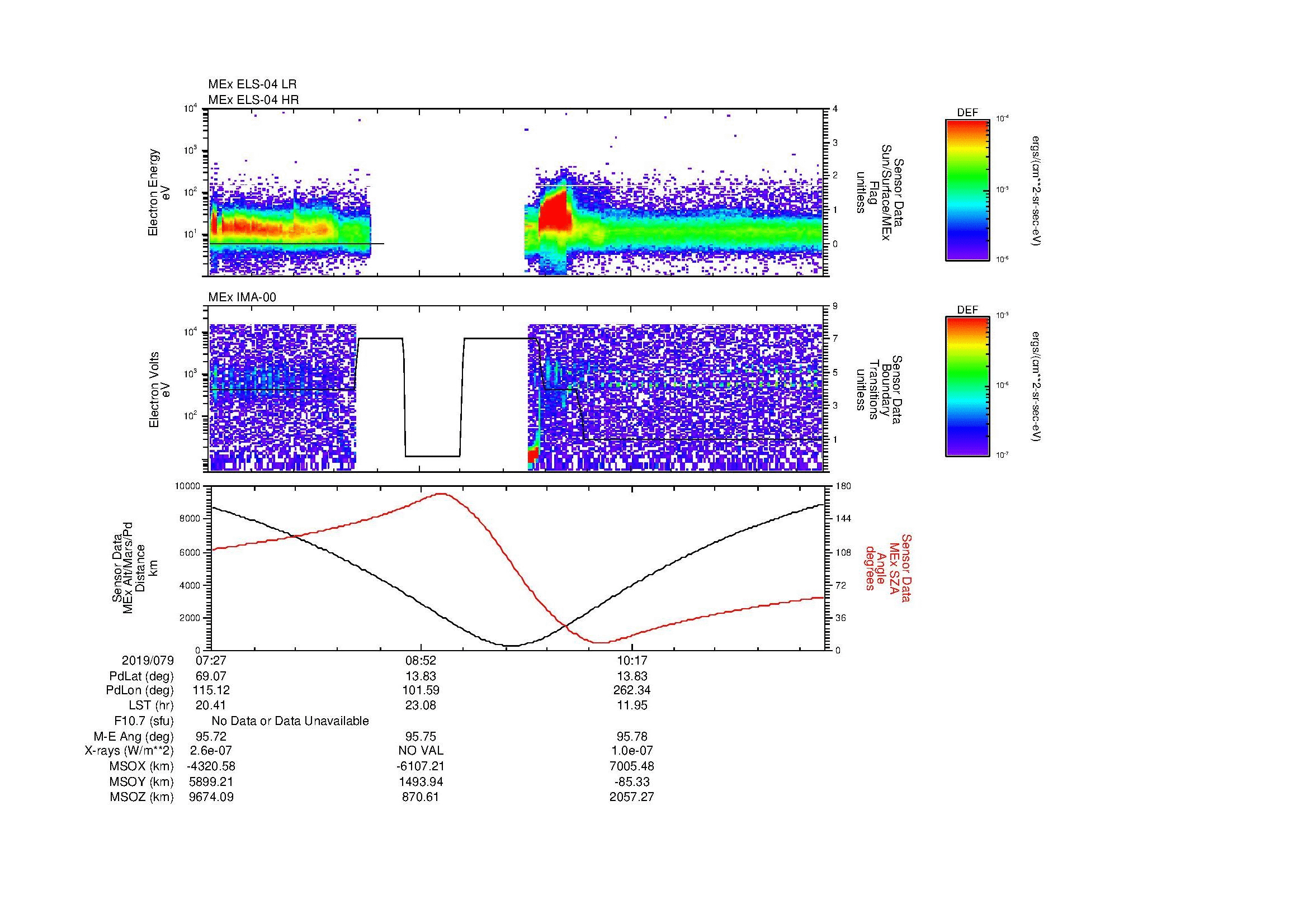Click the MSOX value -6107.21
The image size is (1308, 924).
coord(421,766)
